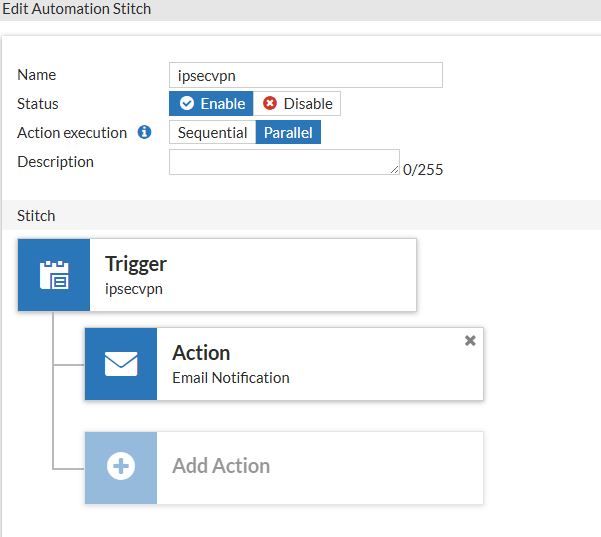The image size is (601, 537).
Task: Open the Trigger card title
Action: pyautogui.click(x=136, y=264)
